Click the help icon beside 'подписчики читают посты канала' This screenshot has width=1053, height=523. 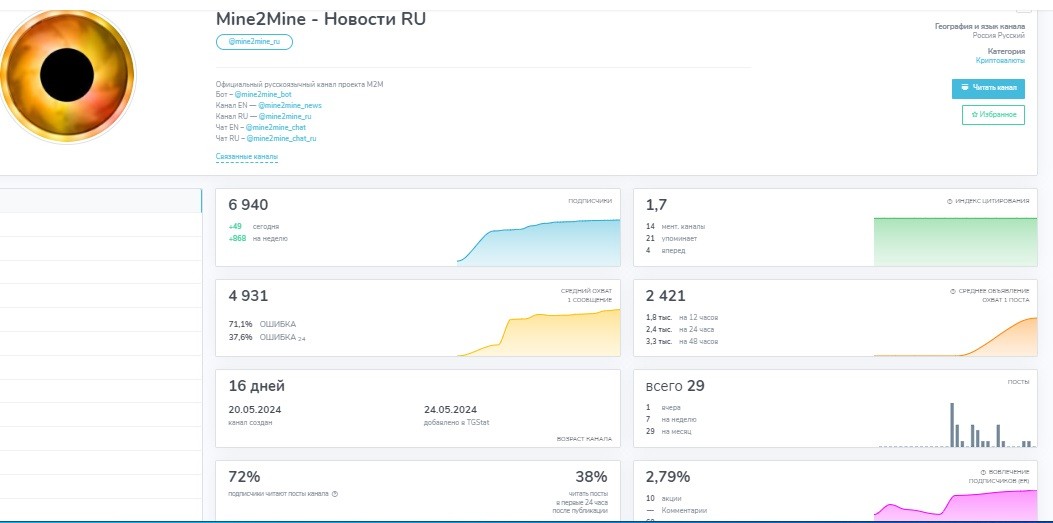pyautogui.click(x=334, y=494)
